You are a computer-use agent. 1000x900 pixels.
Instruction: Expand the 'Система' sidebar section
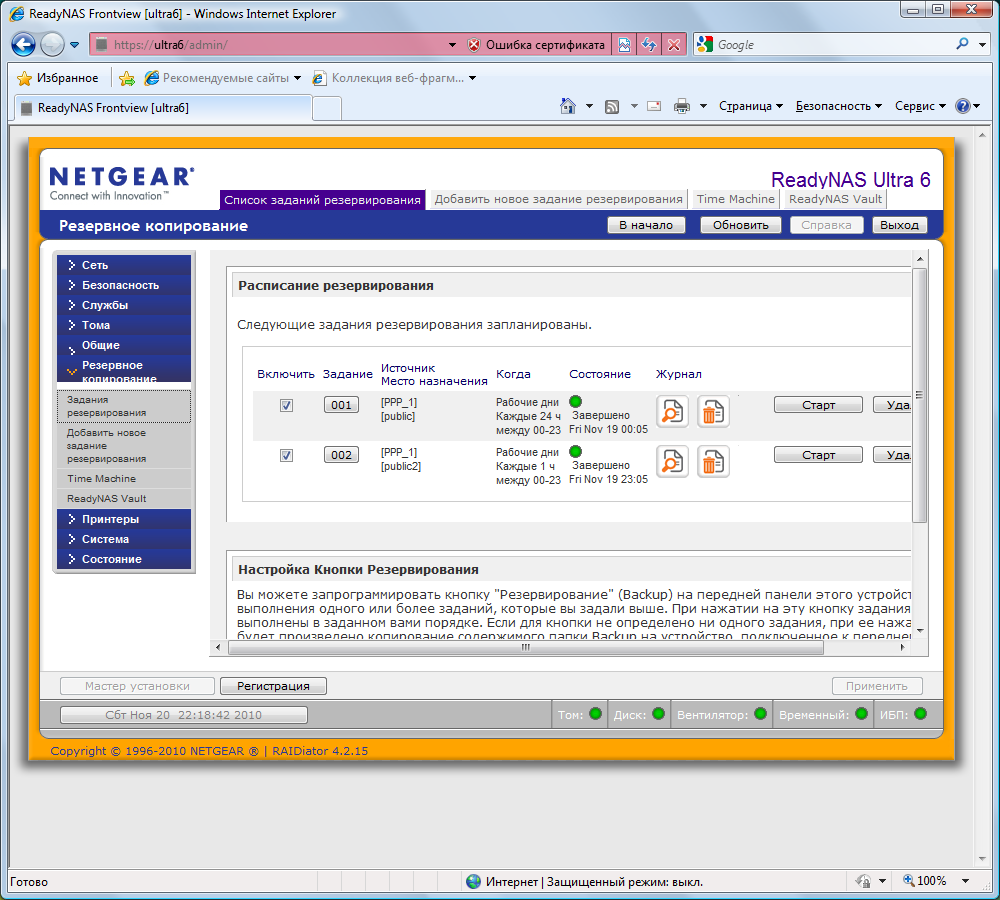(x=124, y=539)
